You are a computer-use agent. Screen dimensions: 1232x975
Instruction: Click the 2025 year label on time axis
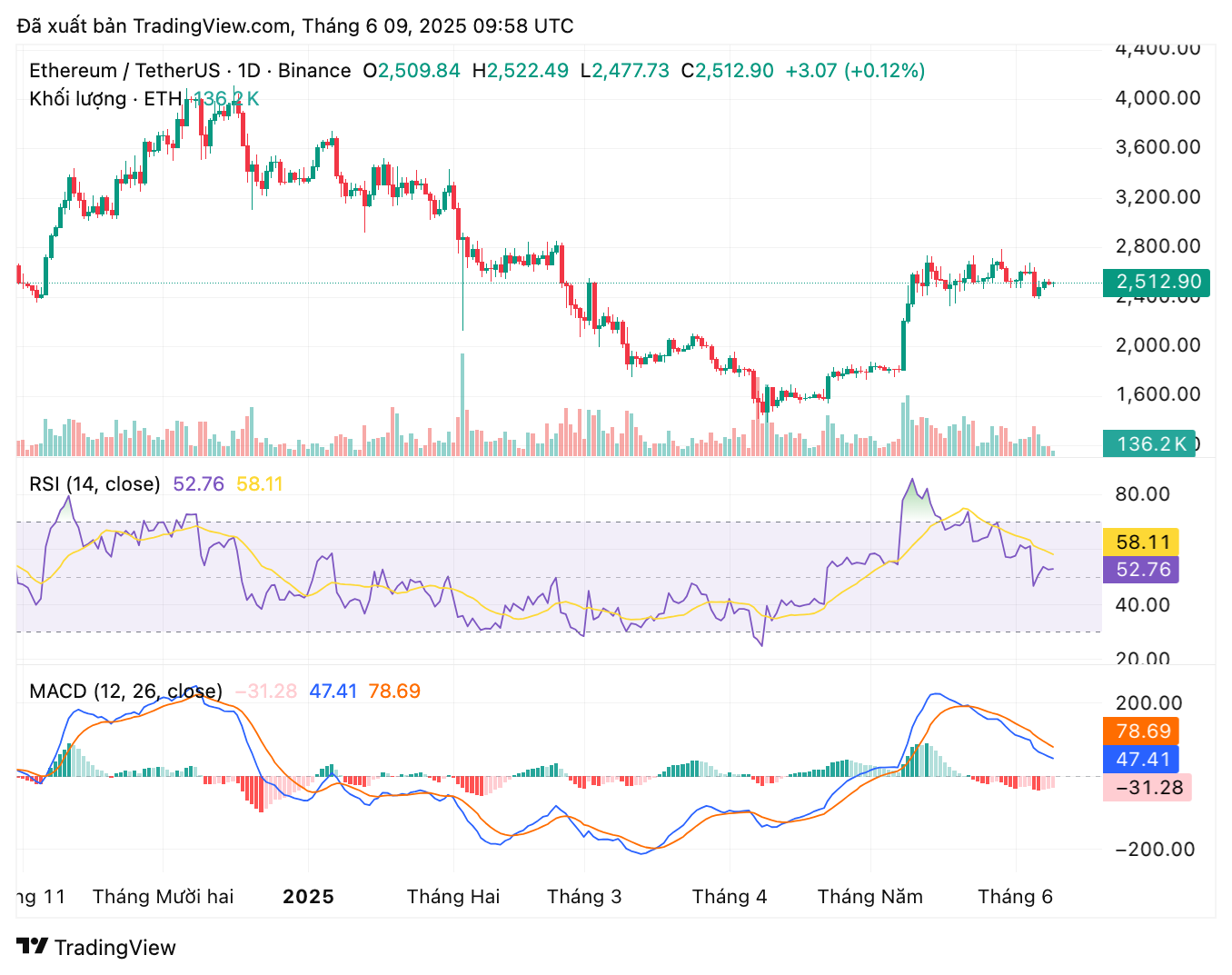(x=308, y=897)
